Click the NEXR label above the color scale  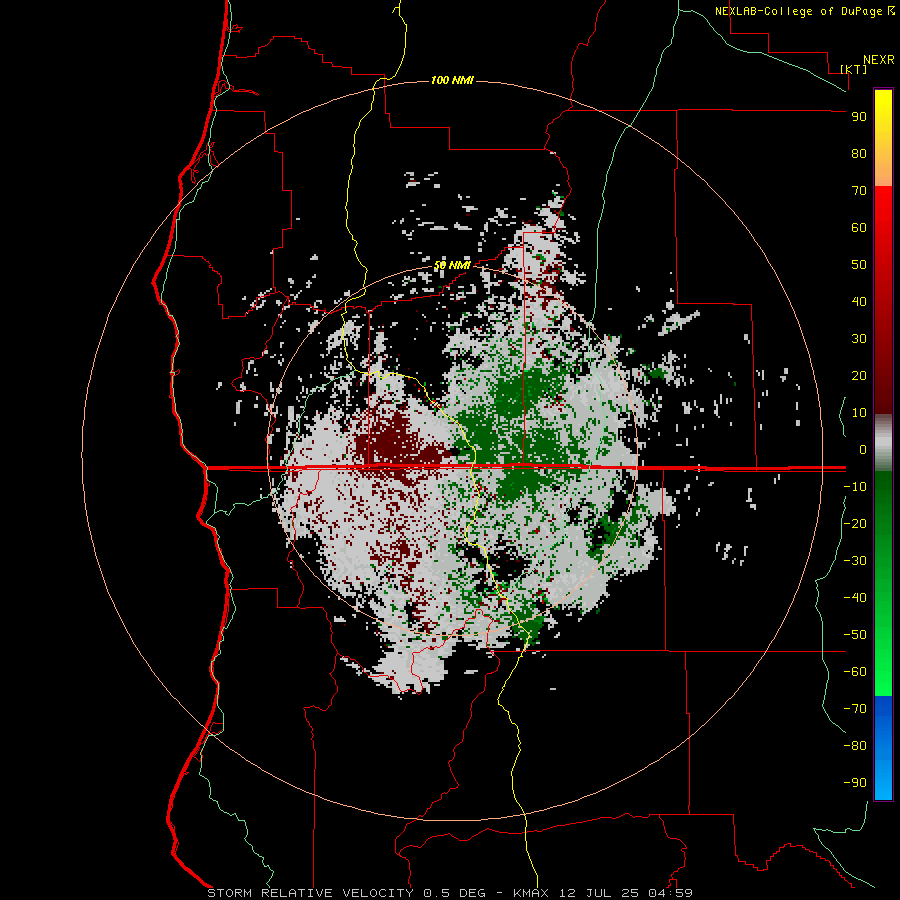click(x=879, y=60)
